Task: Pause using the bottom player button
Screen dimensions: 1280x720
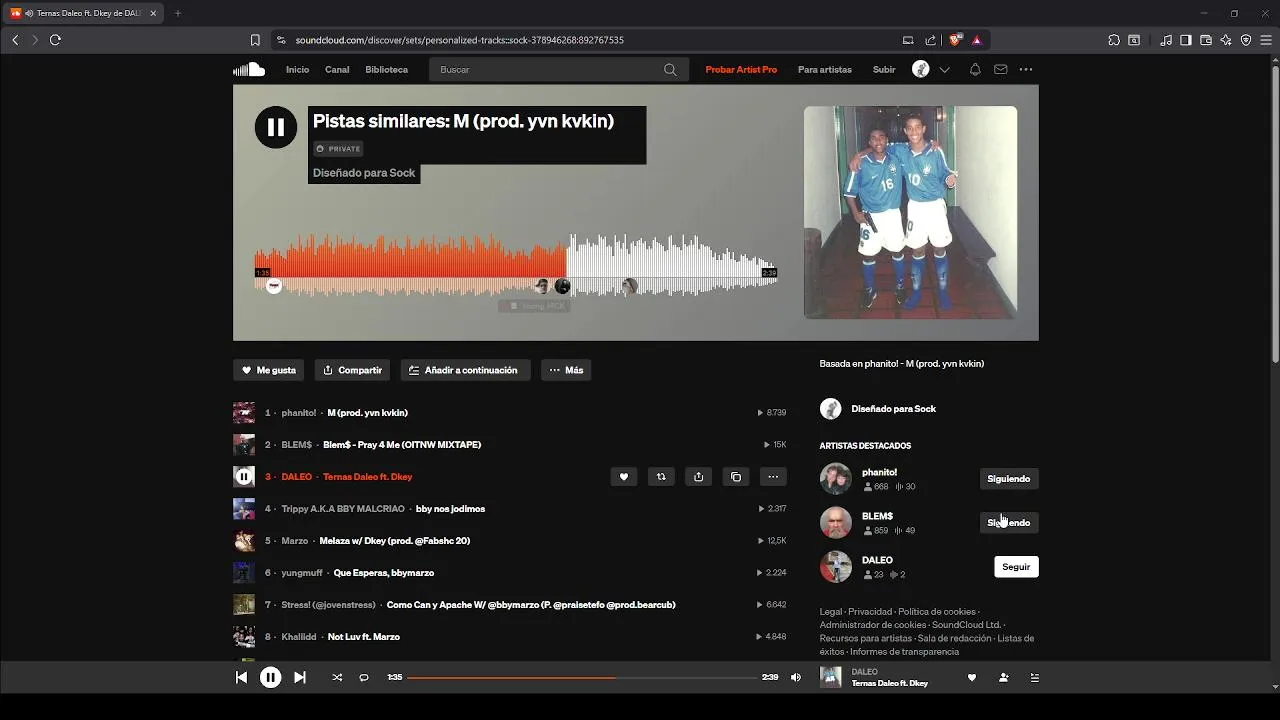Action: (x=270, y=677)
